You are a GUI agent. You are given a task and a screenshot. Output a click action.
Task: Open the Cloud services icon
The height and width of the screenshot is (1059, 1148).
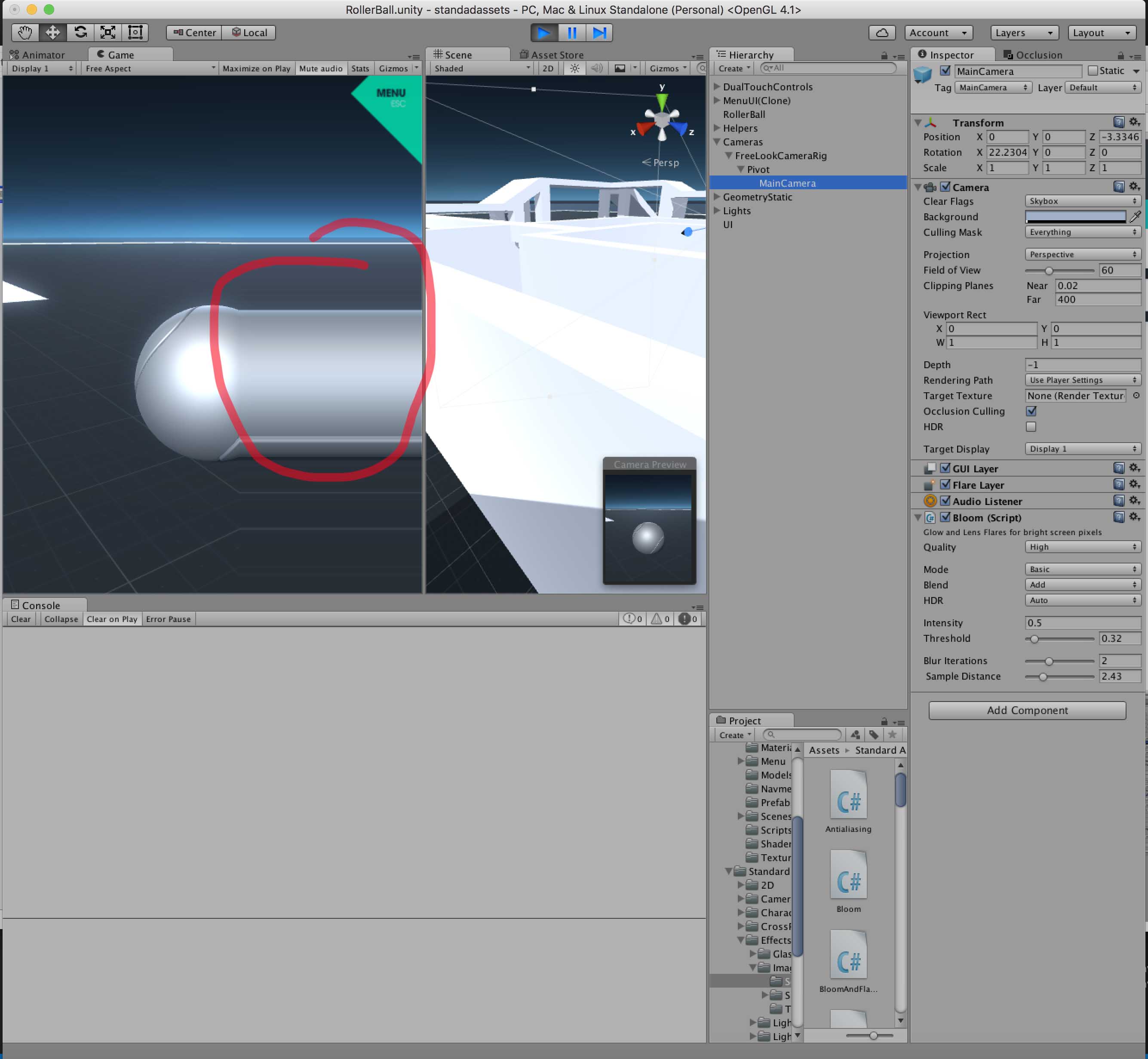pos(882,33)
